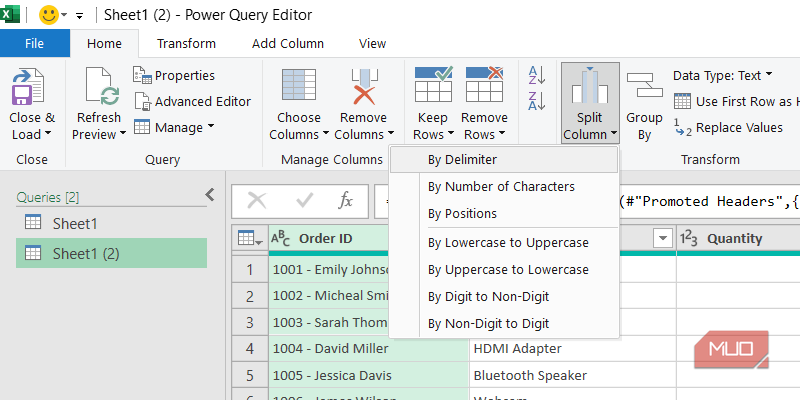Select the Sheet1 (2) query
800x400 pixels.
point(111,254)
